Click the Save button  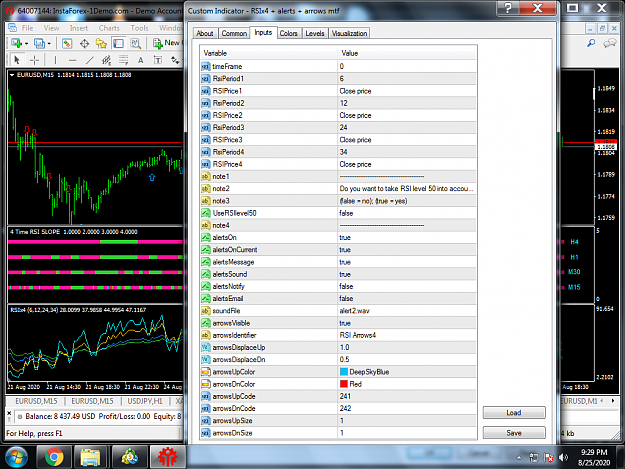click(x=514, y=433)
